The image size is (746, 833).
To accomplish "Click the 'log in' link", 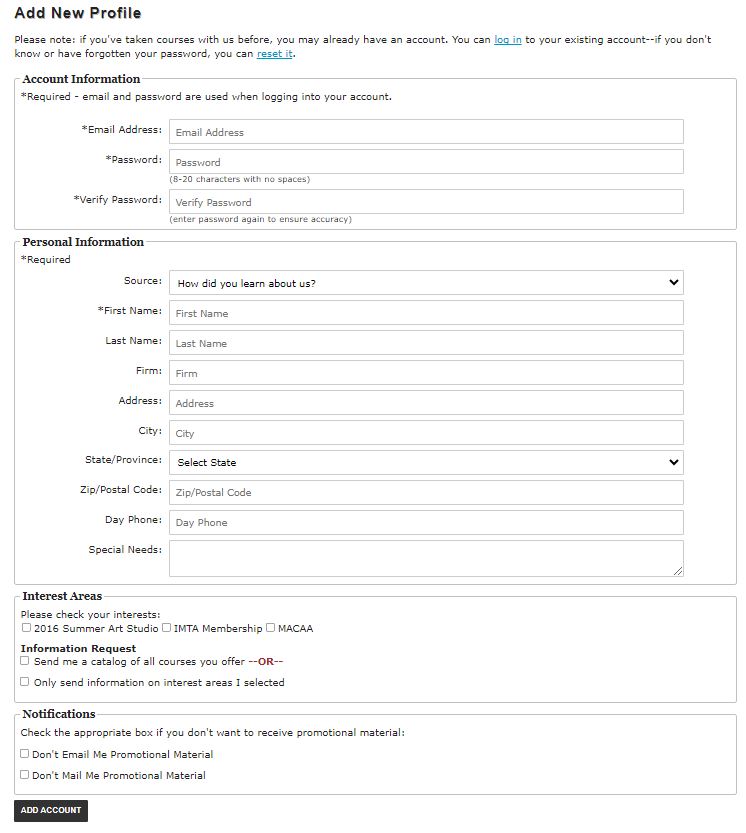I will 507,40.
